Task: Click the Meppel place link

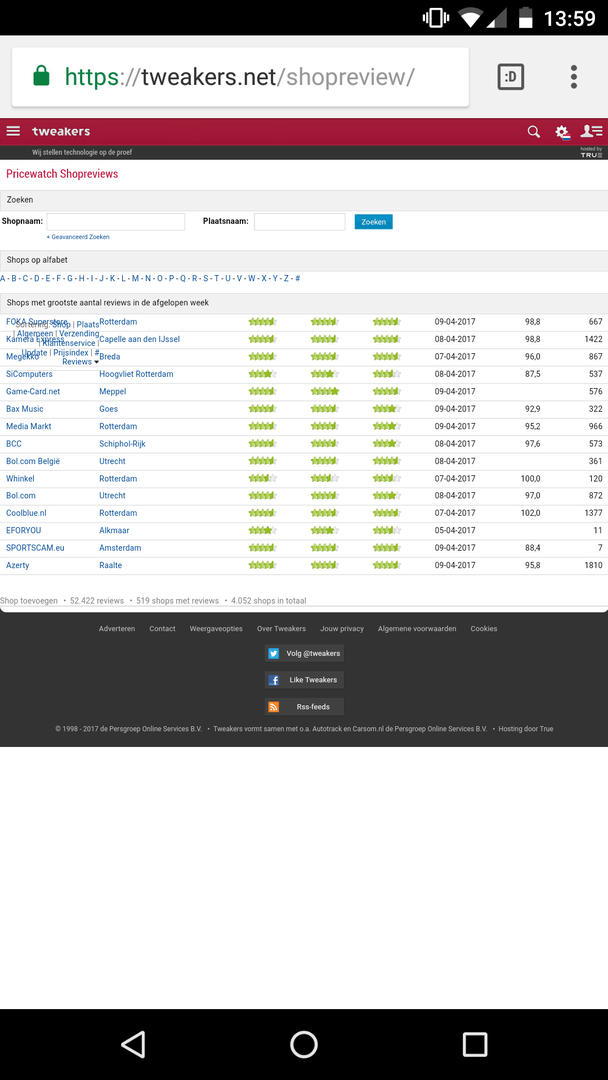Action: [x=112, y=391]
